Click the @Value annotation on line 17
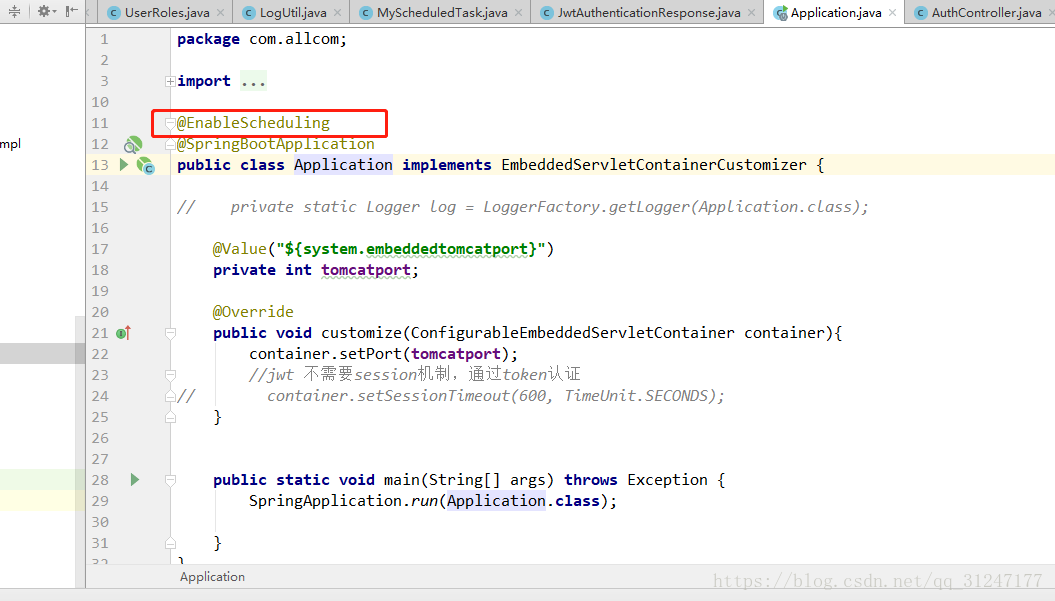Viewport: 1055px width, 601px height. (x=240, y=249)
